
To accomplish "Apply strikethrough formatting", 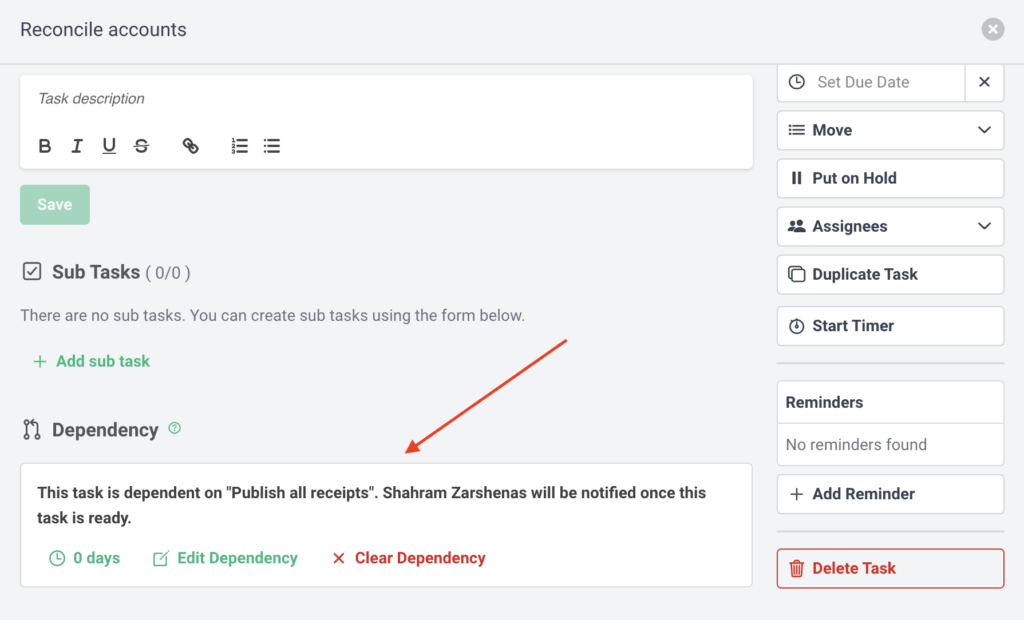I will (x=141, y=146).
